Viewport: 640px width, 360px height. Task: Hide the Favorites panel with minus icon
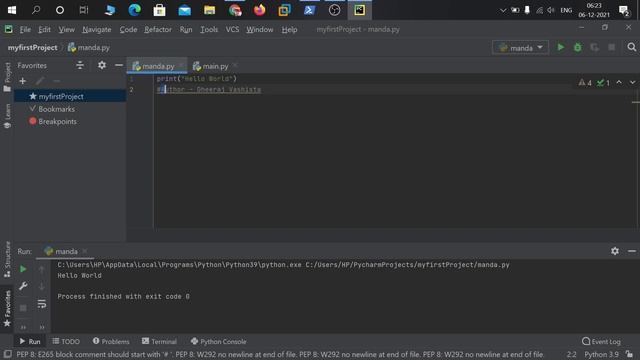coord(119,65)
